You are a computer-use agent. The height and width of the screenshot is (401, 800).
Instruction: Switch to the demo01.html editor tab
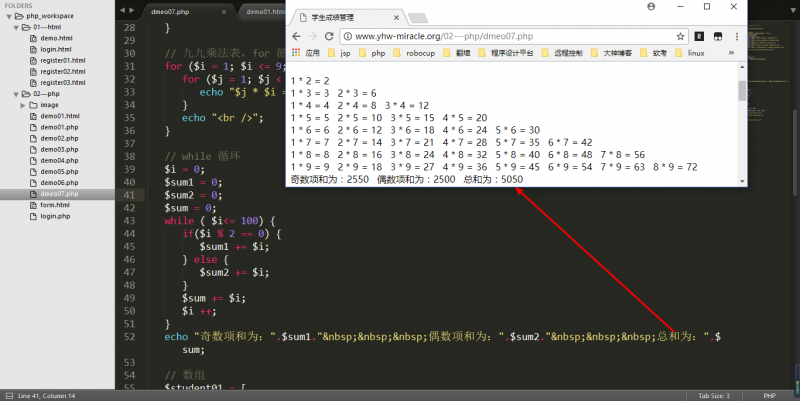(x=263, y=11)
